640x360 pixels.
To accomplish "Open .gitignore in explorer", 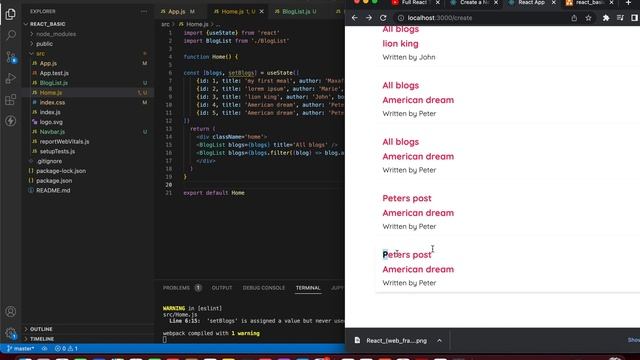I will pos(49,161).
